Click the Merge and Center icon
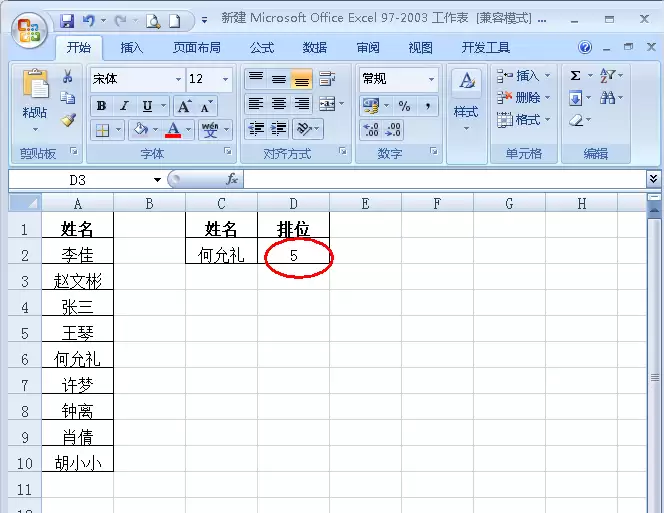 (x=327, y=104)
